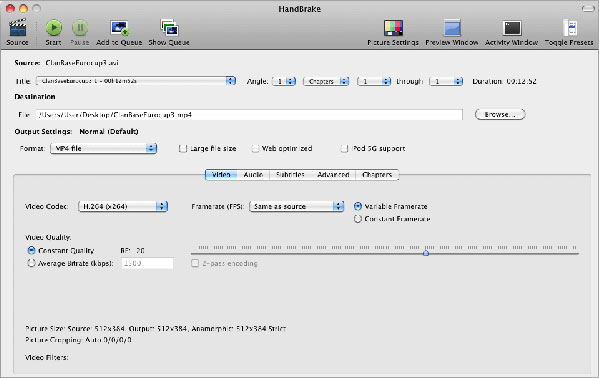599x378 pixels.
Task: Switch to the Video tab
Action: tap(221, 175)
